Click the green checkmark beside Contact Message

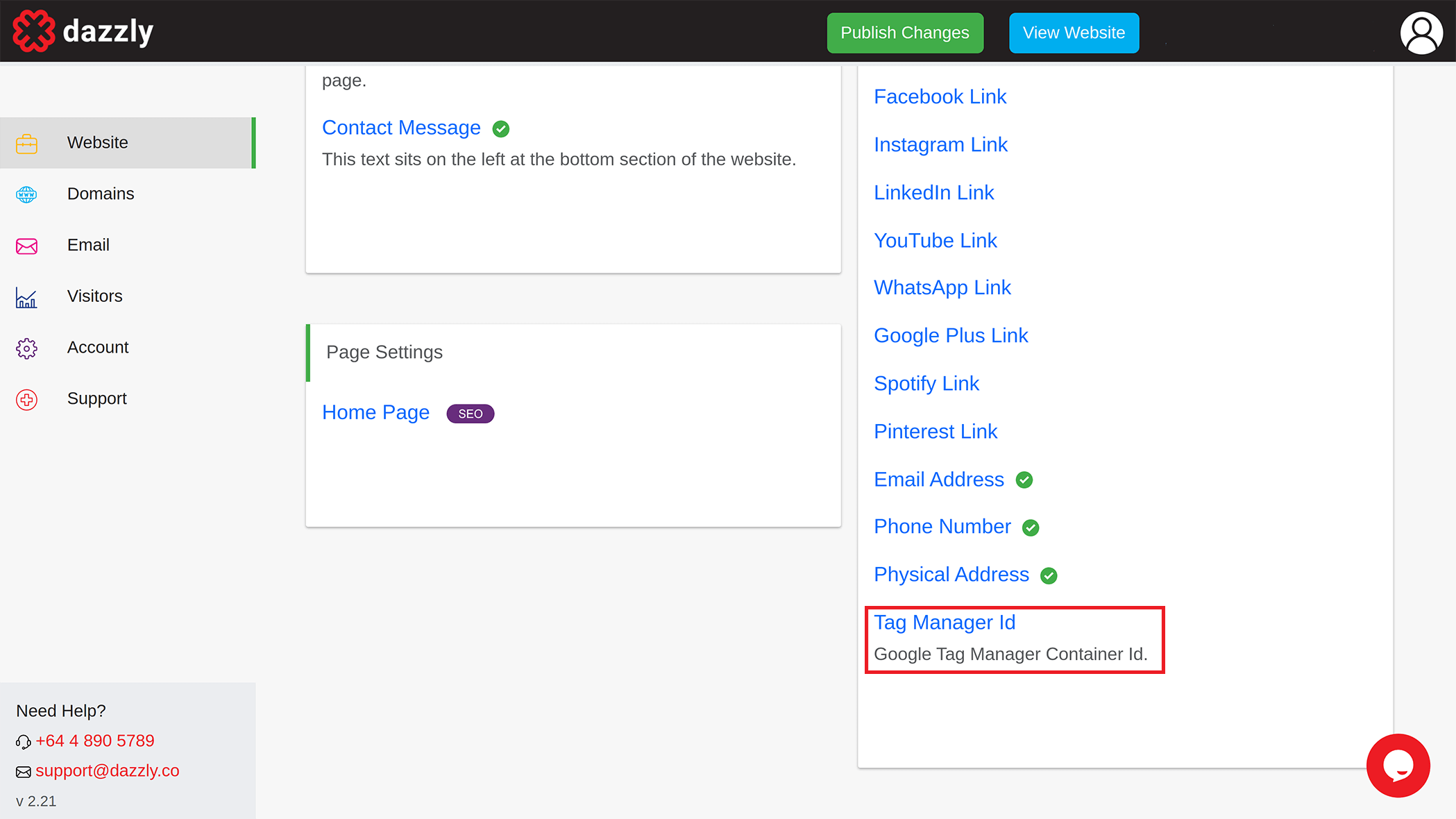(x=500, y=129)
